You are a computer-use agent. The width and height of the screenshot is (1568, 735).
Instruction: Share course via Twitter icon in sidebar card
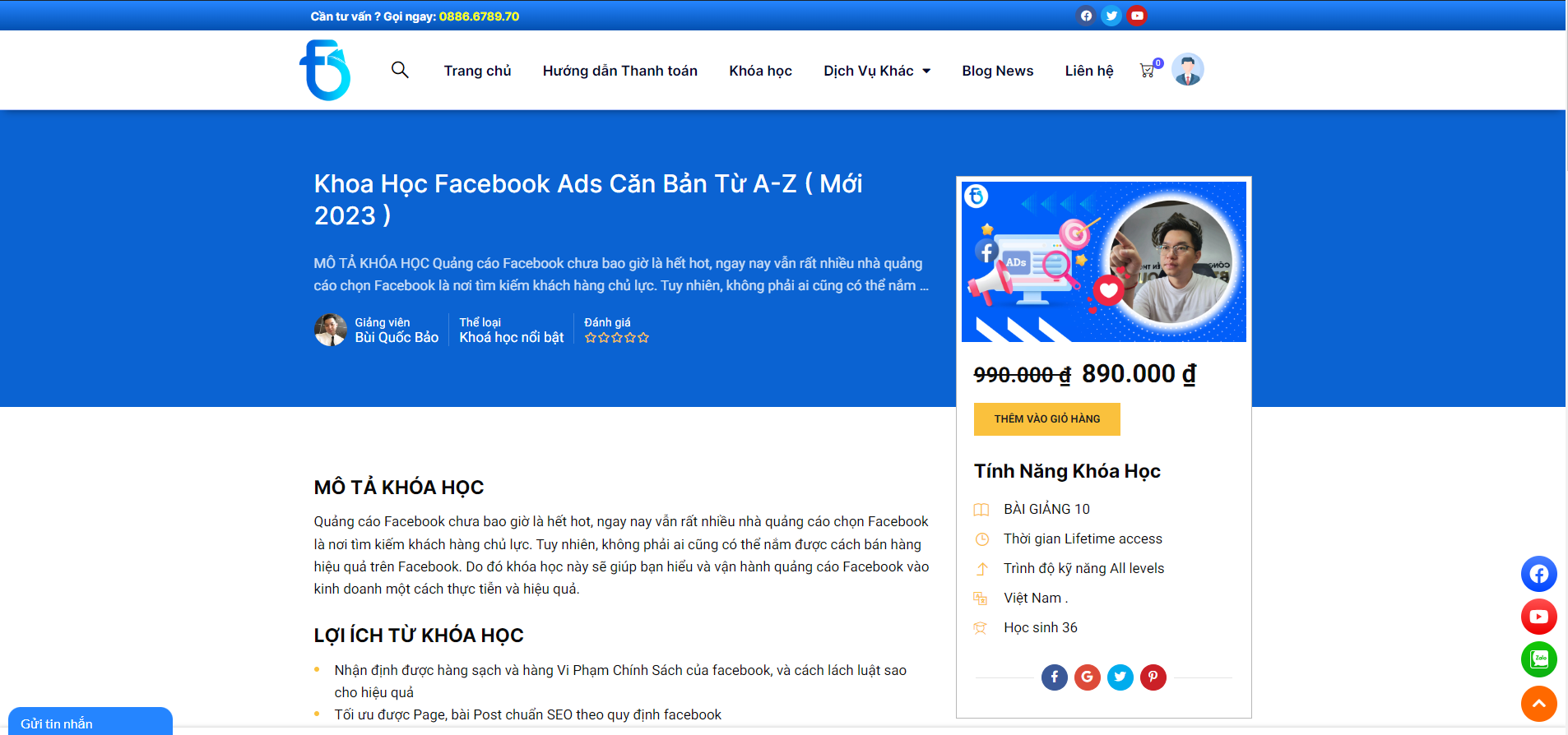tap(1120, 677)
